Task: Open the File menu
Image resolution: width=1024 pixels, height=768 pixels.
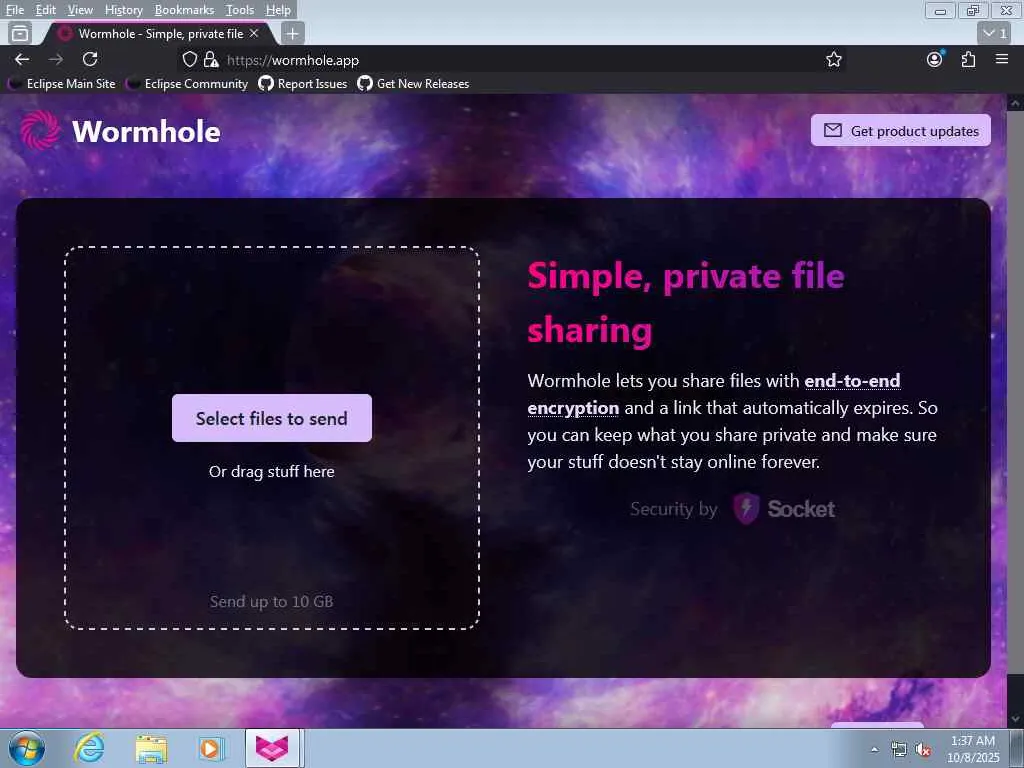Action: [14, 10]
